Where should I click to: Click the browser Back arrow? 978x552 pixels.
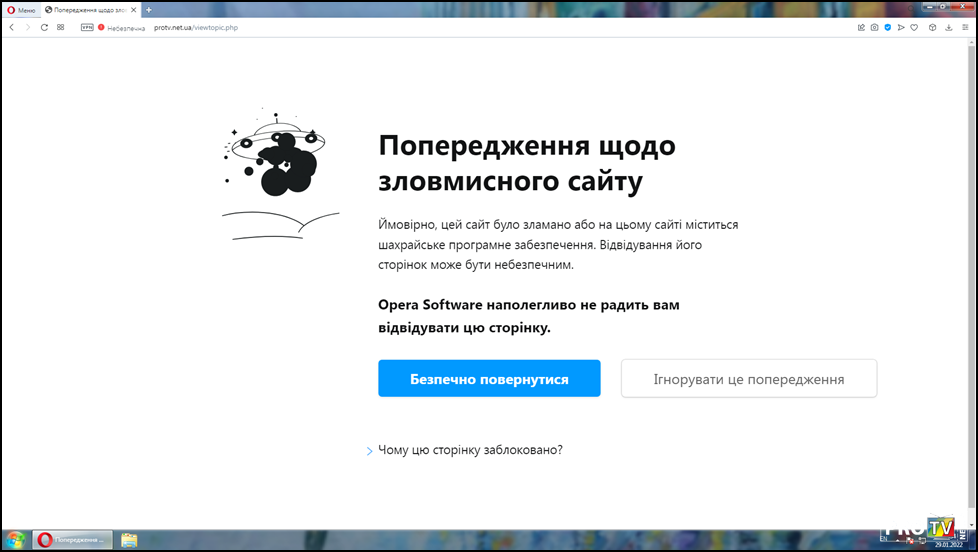[12, 27]
